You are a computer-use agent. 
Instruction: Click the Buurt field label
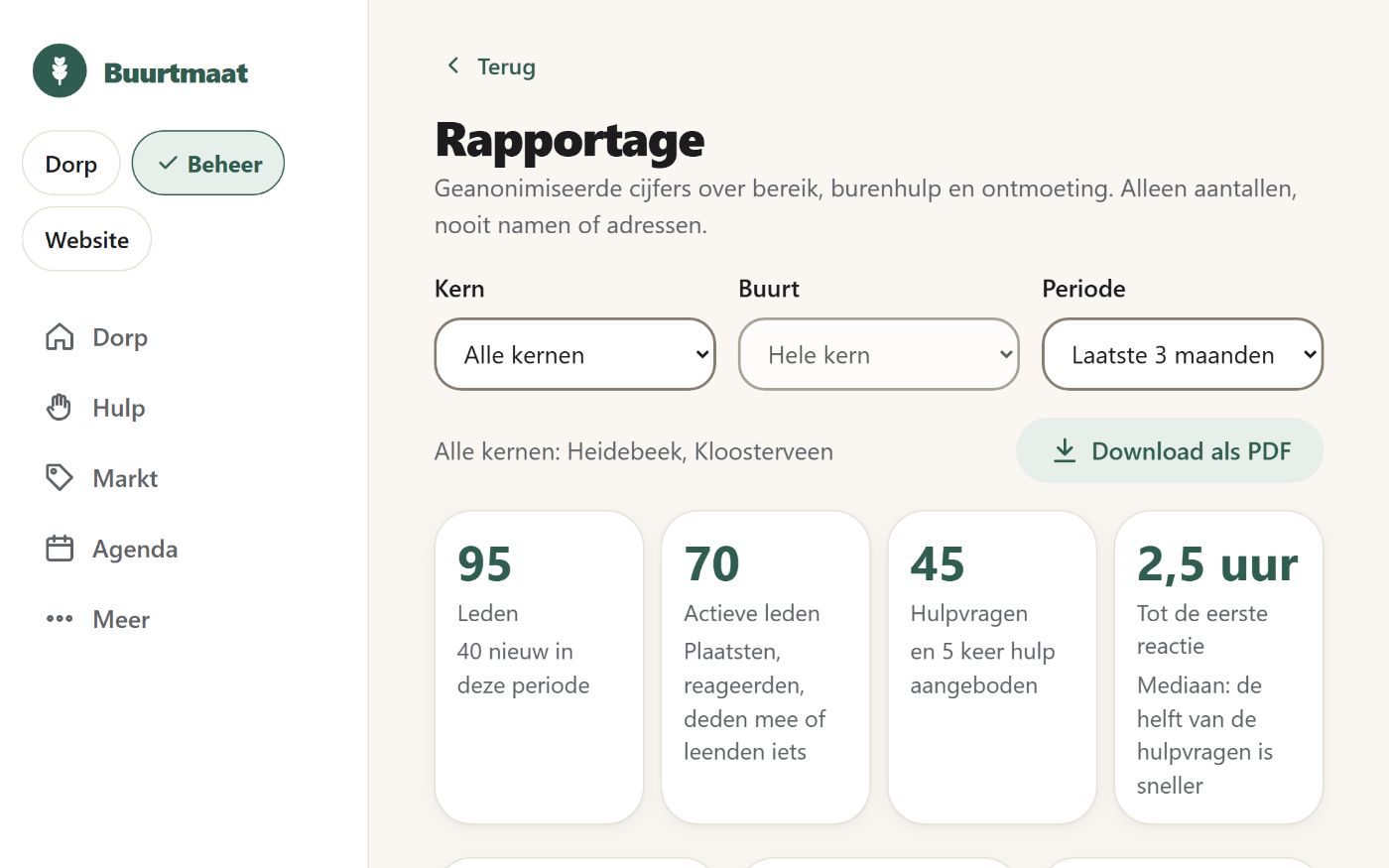[769, 289]
